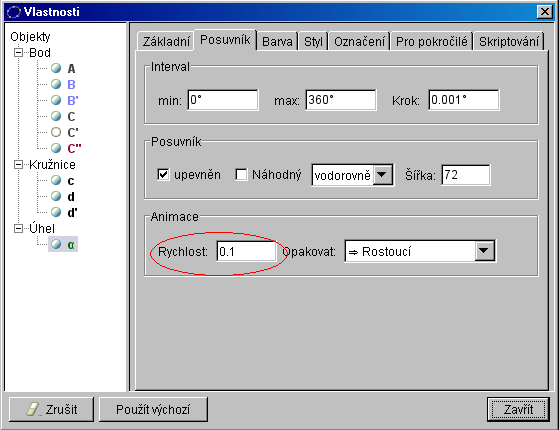Viewport: 559px width, 430px height.
Task: Toggle visibility circle of point C''
Action: [x=56, y=148]
